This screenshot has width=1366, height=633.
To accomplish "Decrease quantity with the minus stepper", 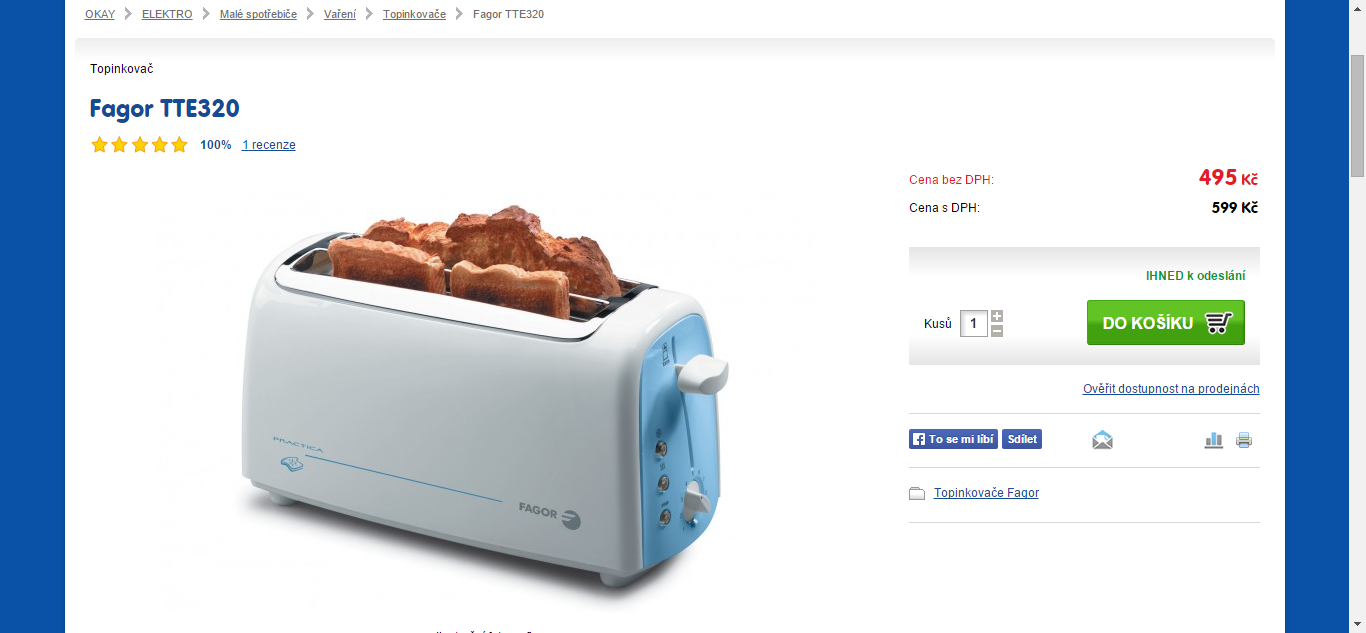I will pos(997,331).
